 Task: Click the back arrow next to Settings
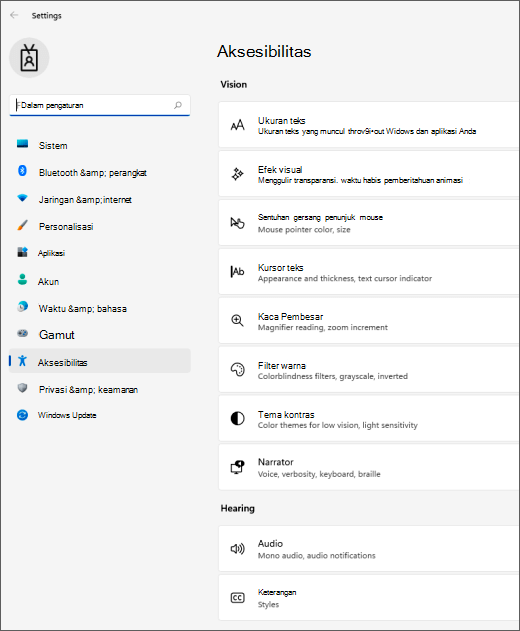(14, 15)
